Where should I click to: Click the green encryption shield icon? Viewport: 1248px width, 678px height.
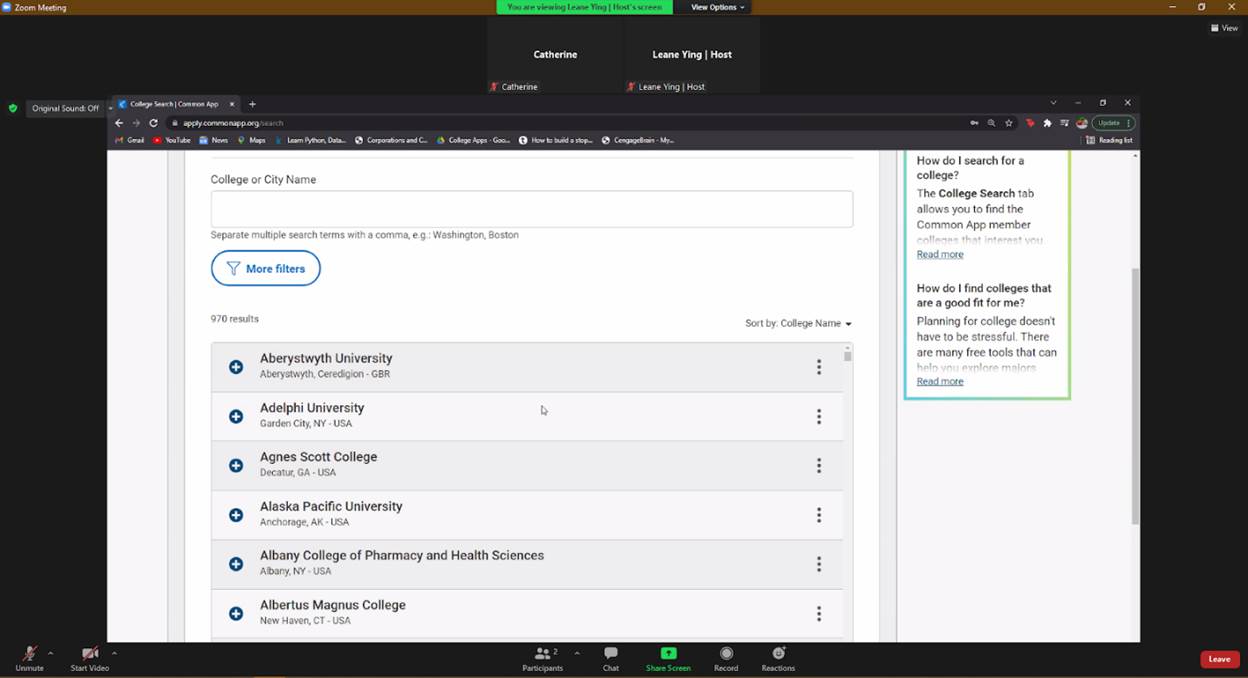point(13,108)
